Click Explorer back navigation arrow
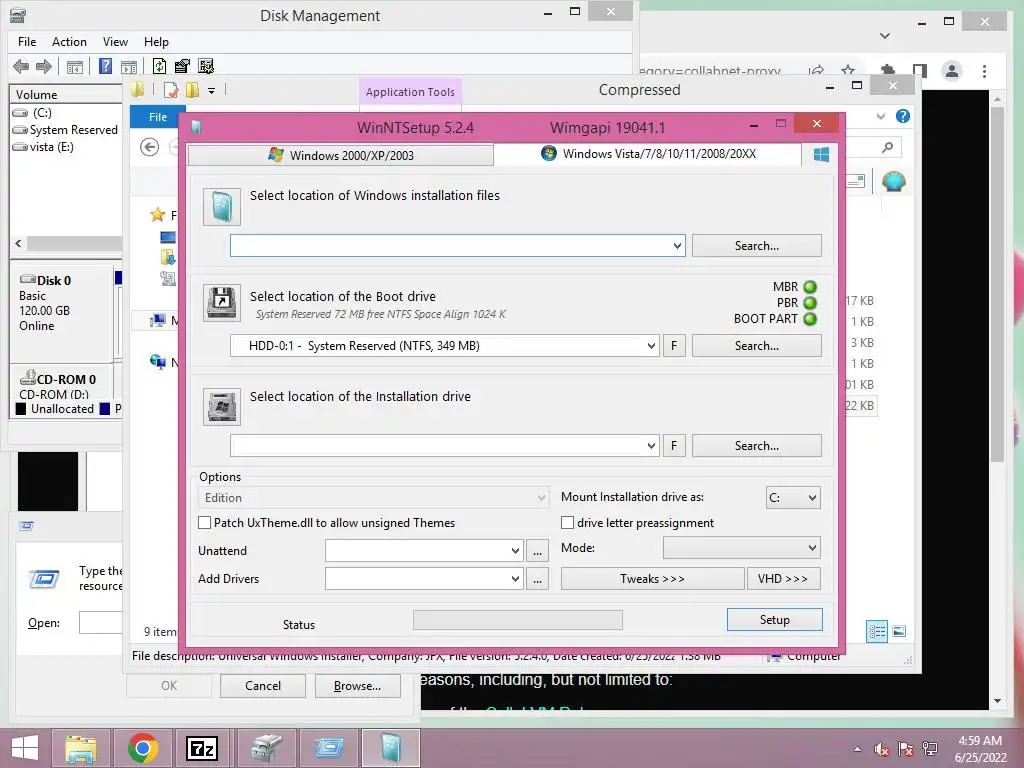The width and height of the screenshot is (1024, 768). tap(150, 148)
